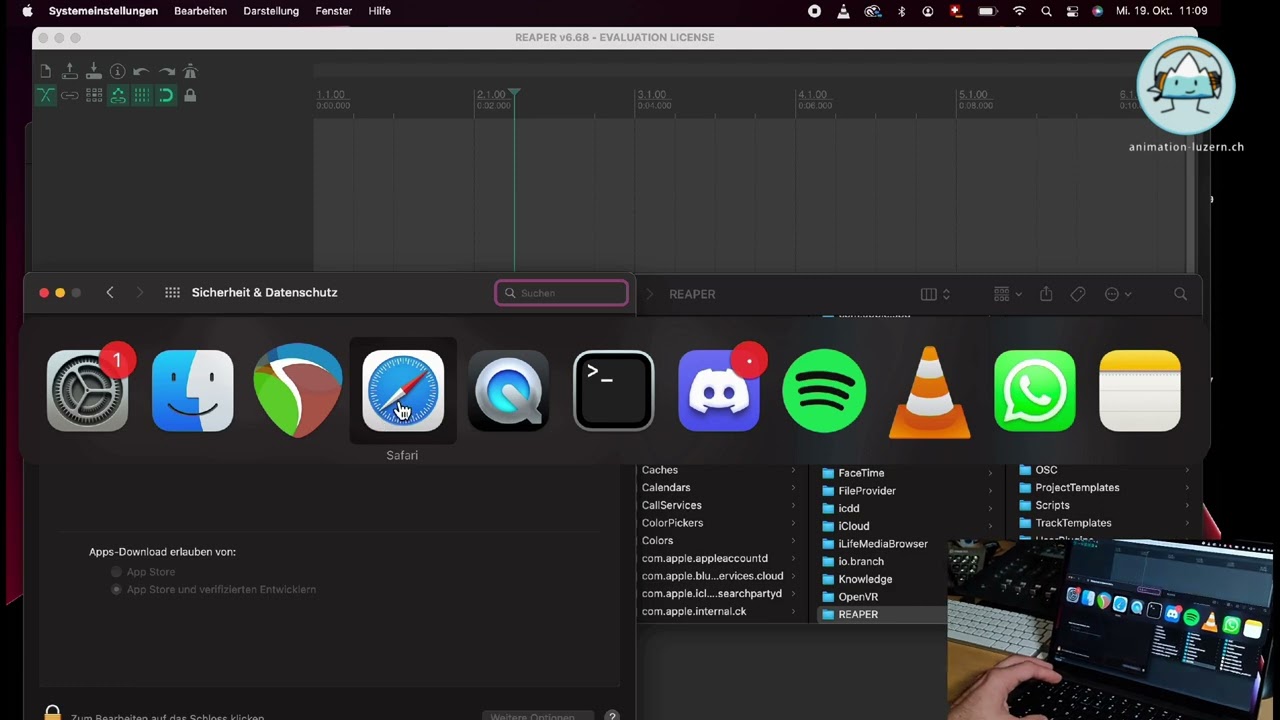
Task: Toggle REAPER item grouping chain-link icon
Action: (70, 95)
